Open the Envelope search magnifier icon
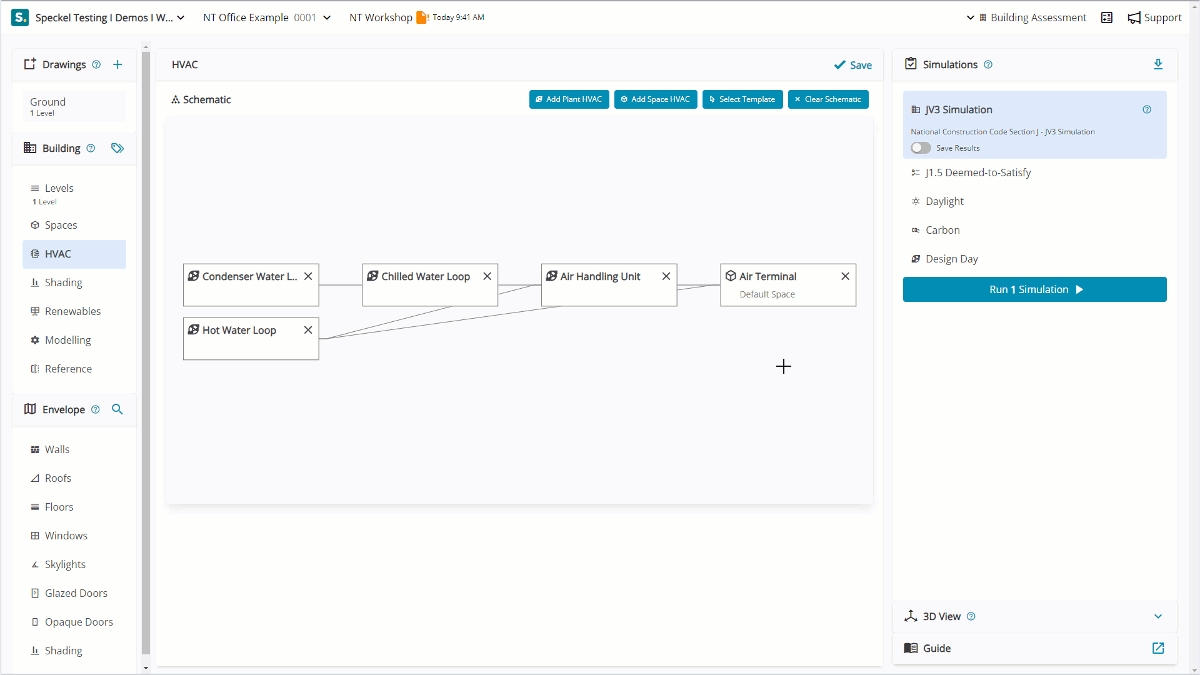This screenshot has width=1200, height=675. 117,409
